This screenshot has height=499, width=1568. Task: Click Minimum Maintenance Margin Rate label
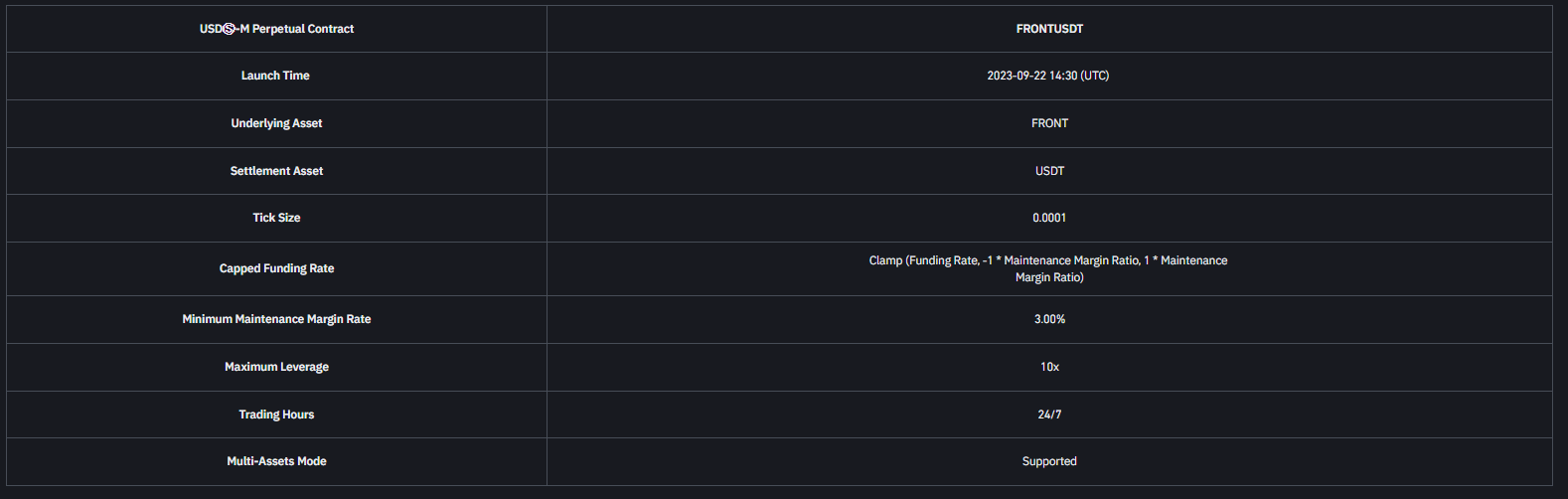coord(276,319)
